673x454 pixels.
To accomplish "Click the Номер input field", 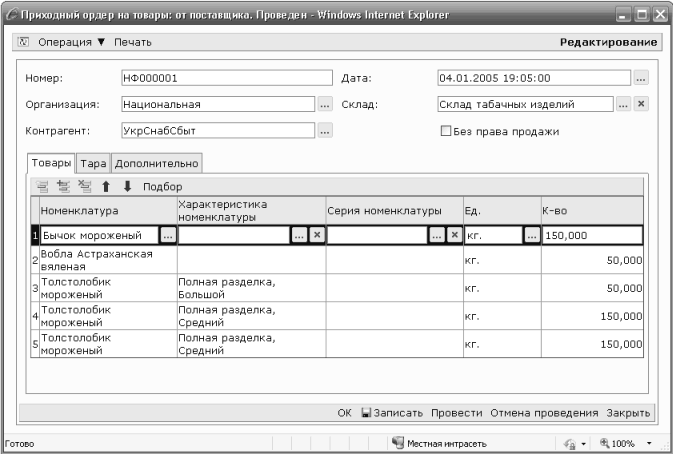I will 227,78.
